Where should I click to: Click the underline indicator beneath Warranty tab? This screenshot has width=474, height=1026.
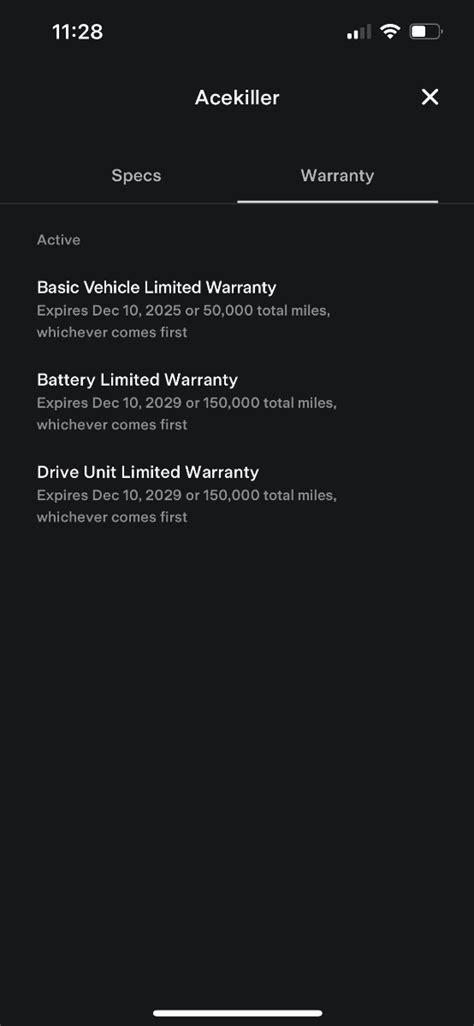coord(337,202)
